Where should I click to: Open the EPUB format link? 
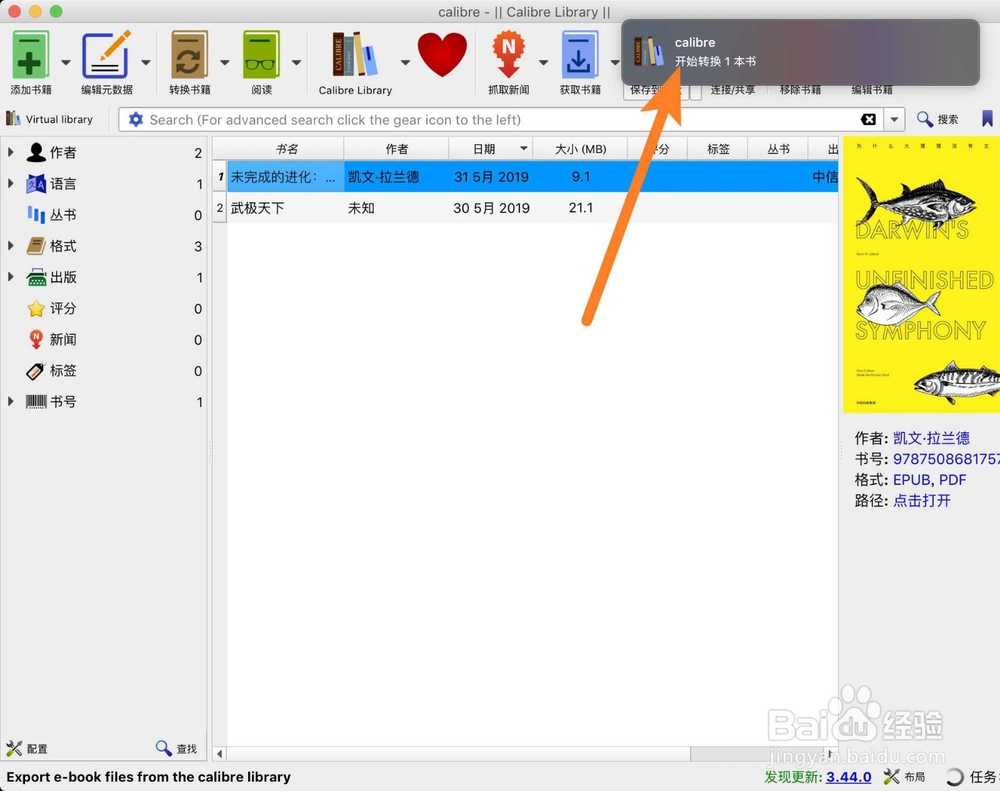911,480
